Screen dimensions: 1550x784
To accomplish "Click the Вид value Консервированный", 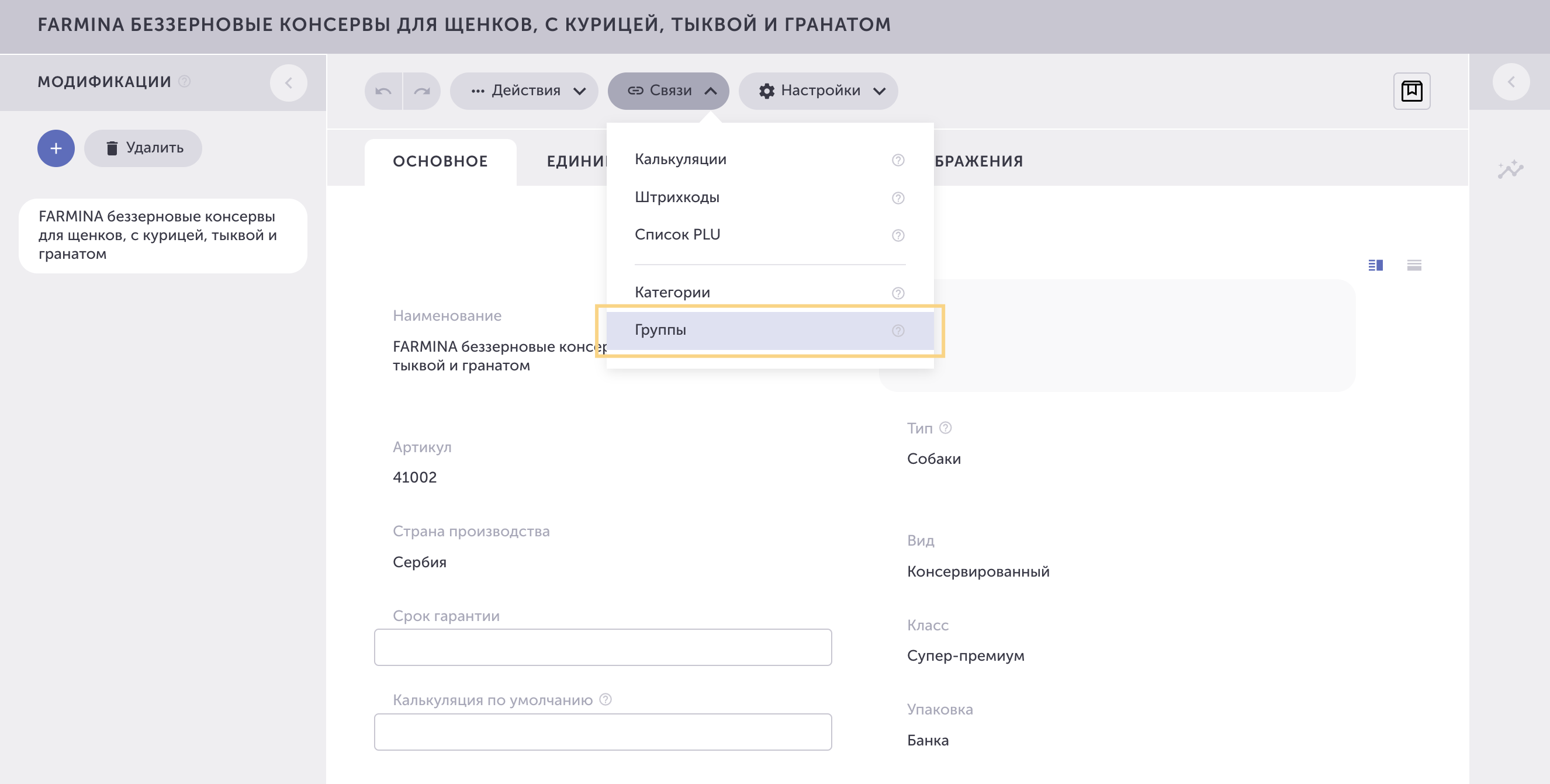I will point(978,571).
